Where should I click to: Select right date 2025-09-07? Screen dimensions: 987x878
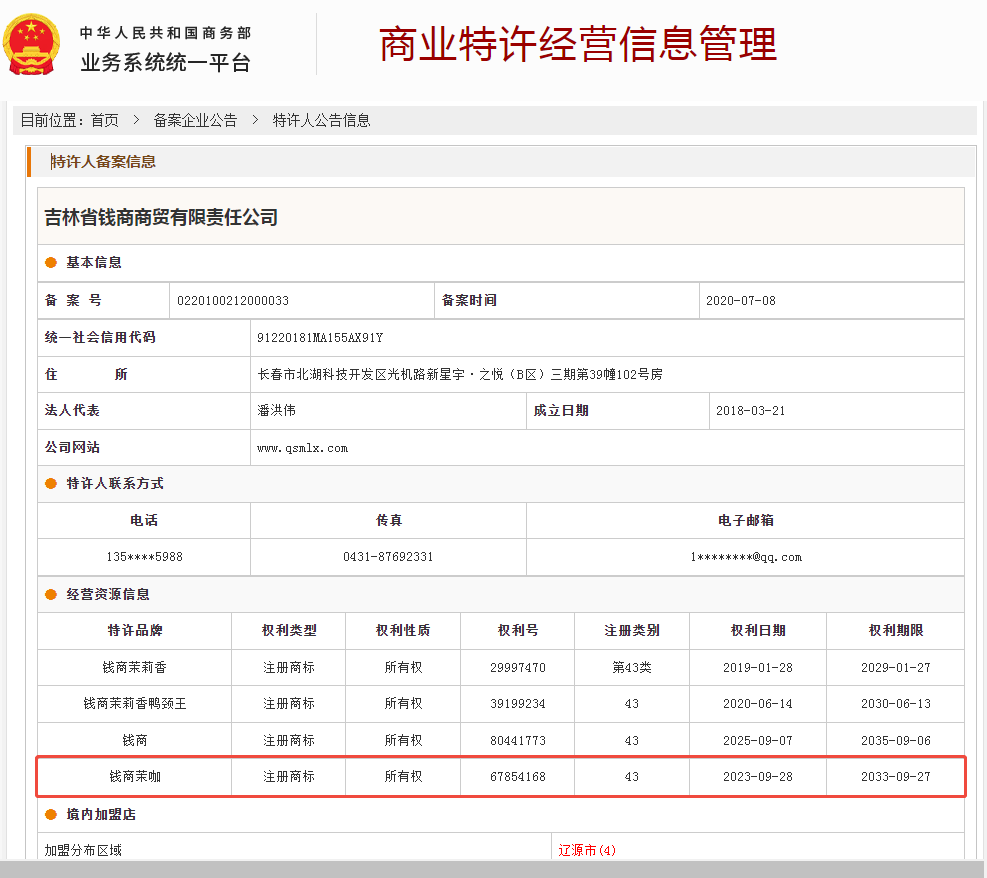(x=758, y=741)
